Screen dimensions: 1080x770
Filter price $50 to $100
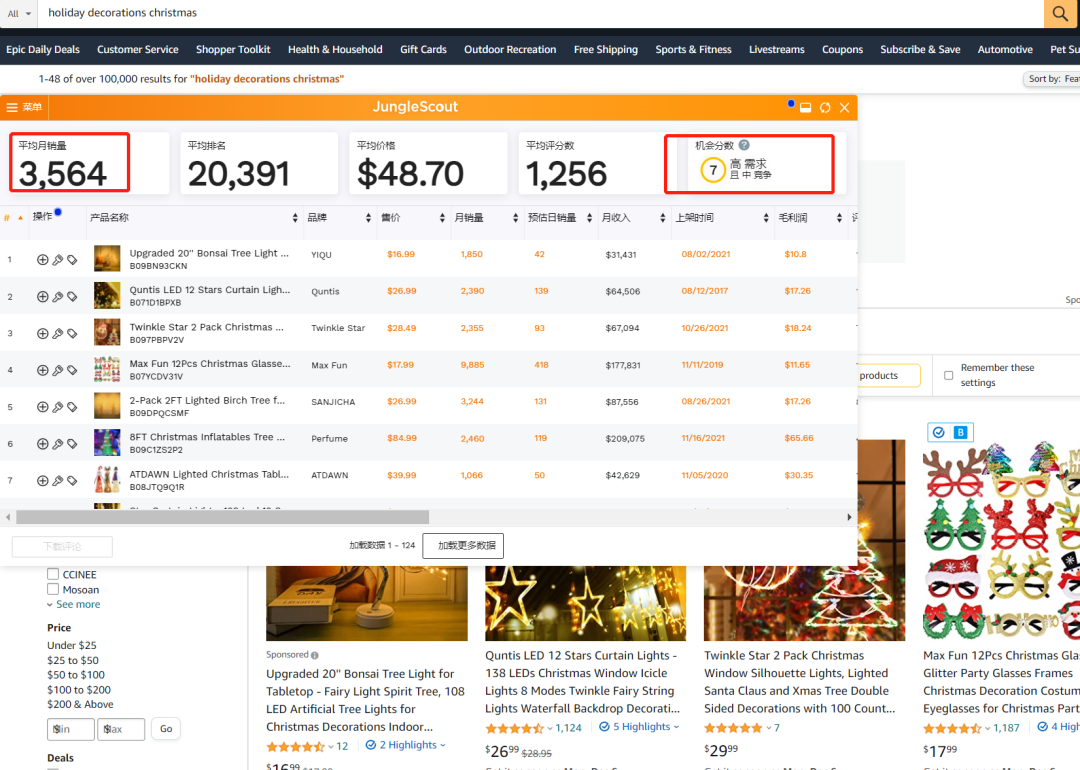click(x=76, y=675)
